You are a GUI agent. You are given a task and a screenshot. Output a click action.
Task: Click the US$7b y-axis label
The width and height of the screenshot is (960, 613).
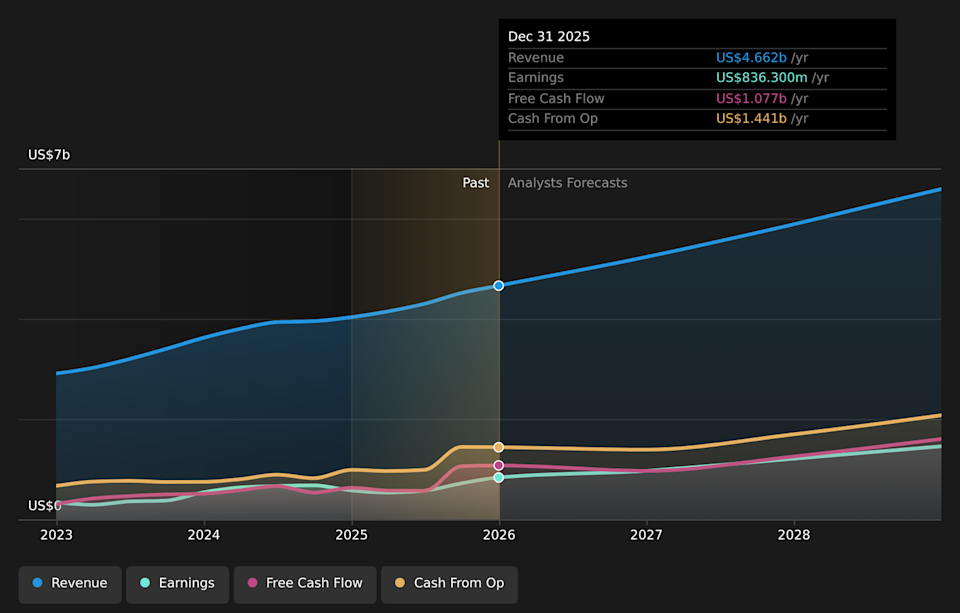click(x=49, y=155)
